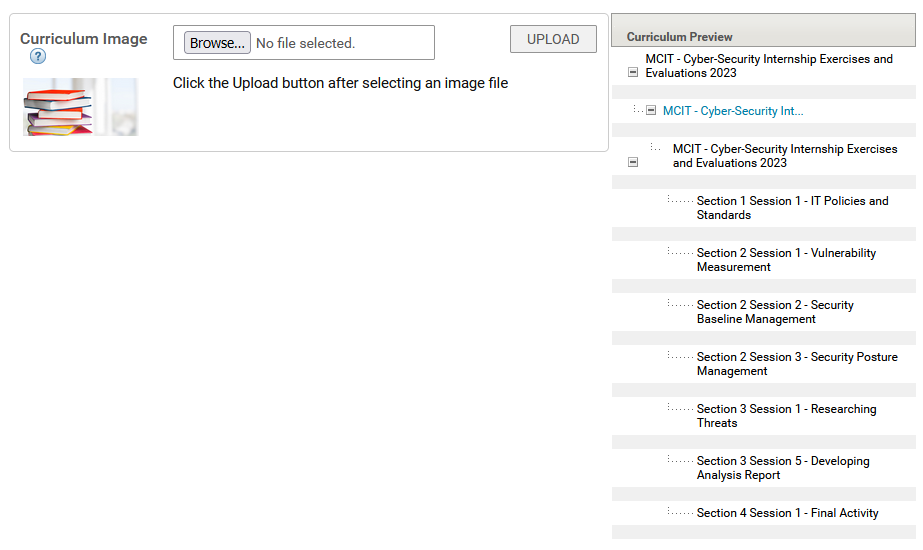Select Section 2 Session 1 Vulnerability Measurement
Image resolution: width=923 pixels, height=550 pixels.
click(x=786, y=260)
